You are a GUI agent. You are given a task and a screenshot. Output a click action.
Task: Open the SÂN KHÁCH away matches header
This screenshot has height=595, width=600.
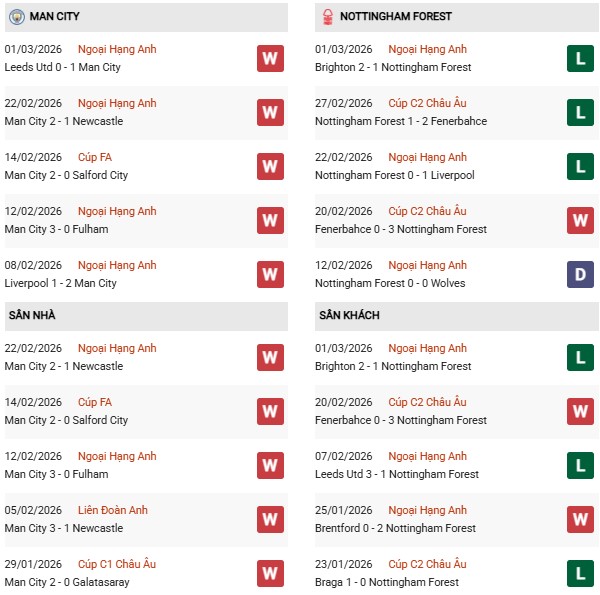[x=349, y=316]
